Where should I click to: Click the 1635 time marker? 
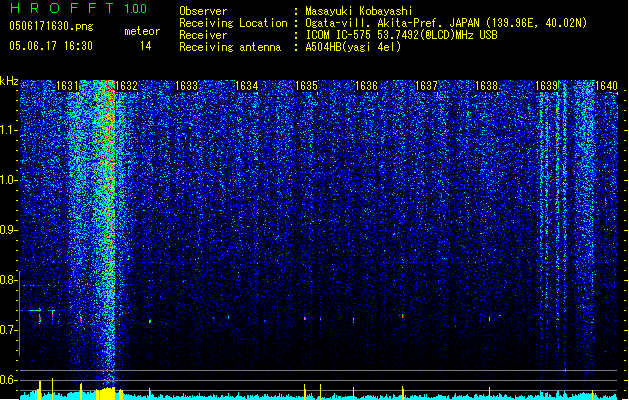pos(306,86)
